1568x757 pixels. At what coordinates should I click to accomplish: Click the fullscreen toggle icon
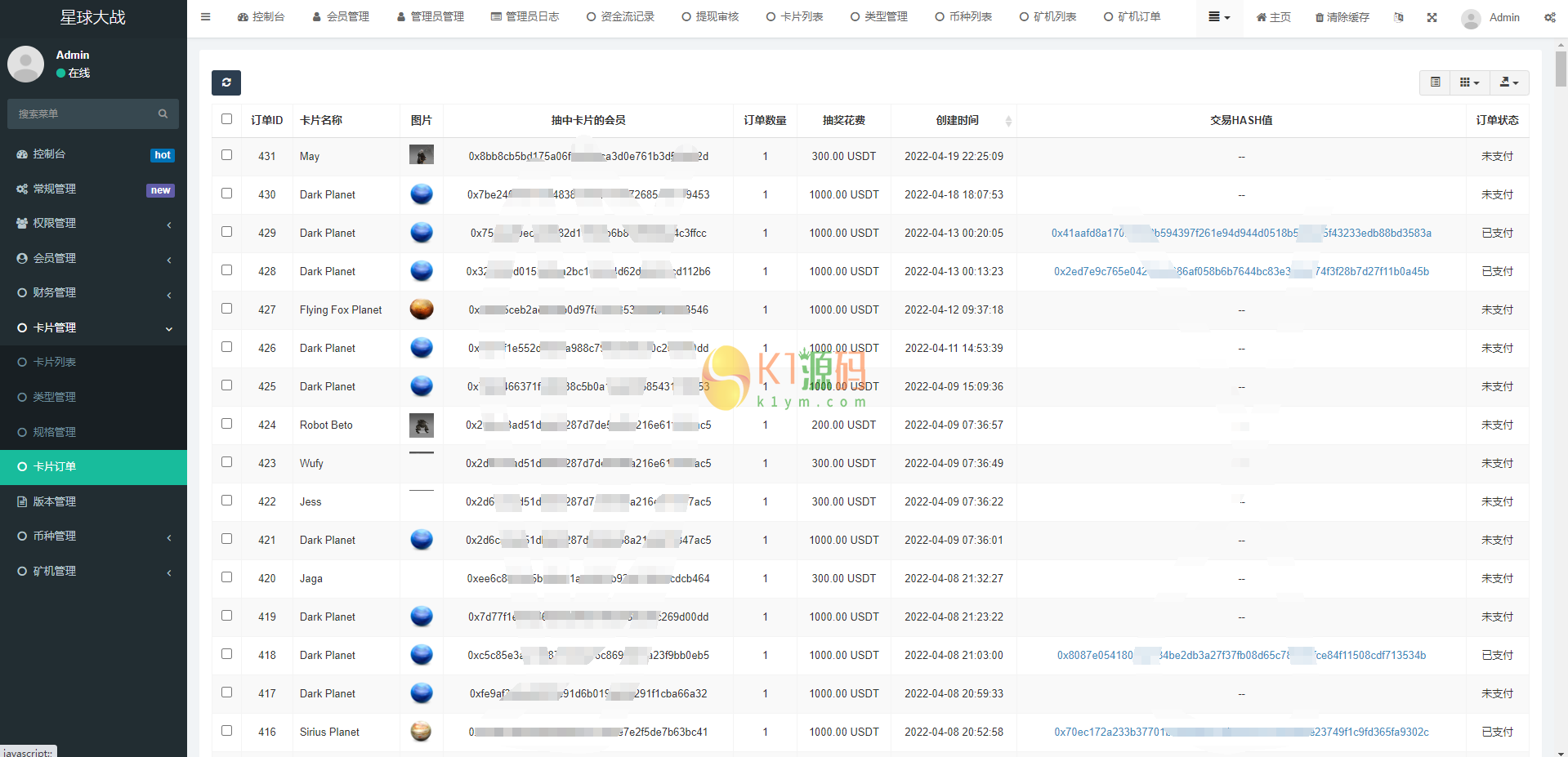coord(1432,17)
